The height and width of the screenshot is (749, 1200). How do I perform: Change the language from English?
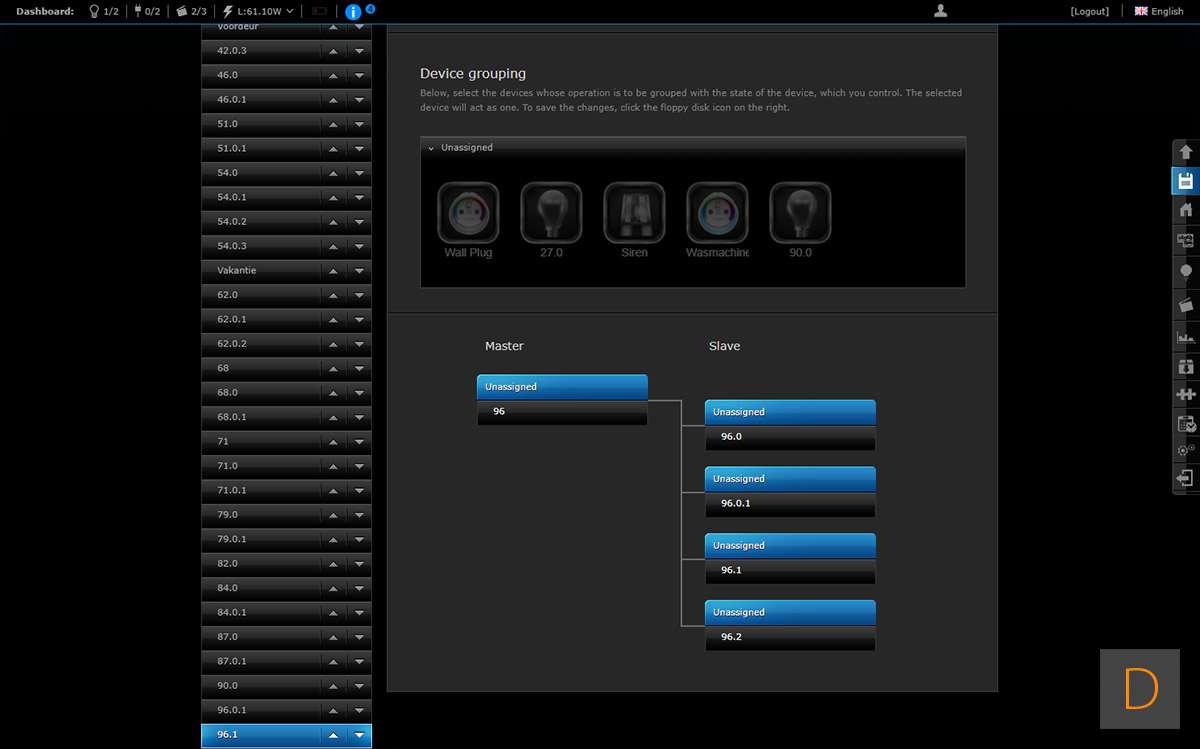(x=1159, y=11)
